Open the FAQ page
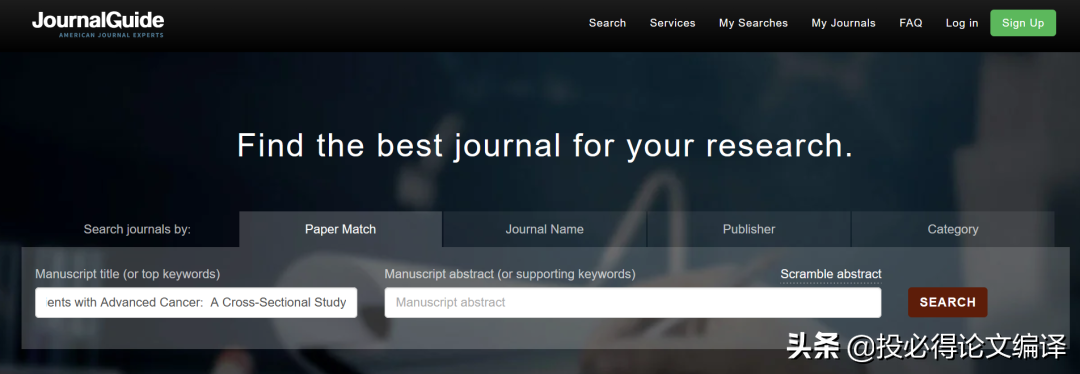The height and width of the screenshot is (374, 1080). pos(911,23)
